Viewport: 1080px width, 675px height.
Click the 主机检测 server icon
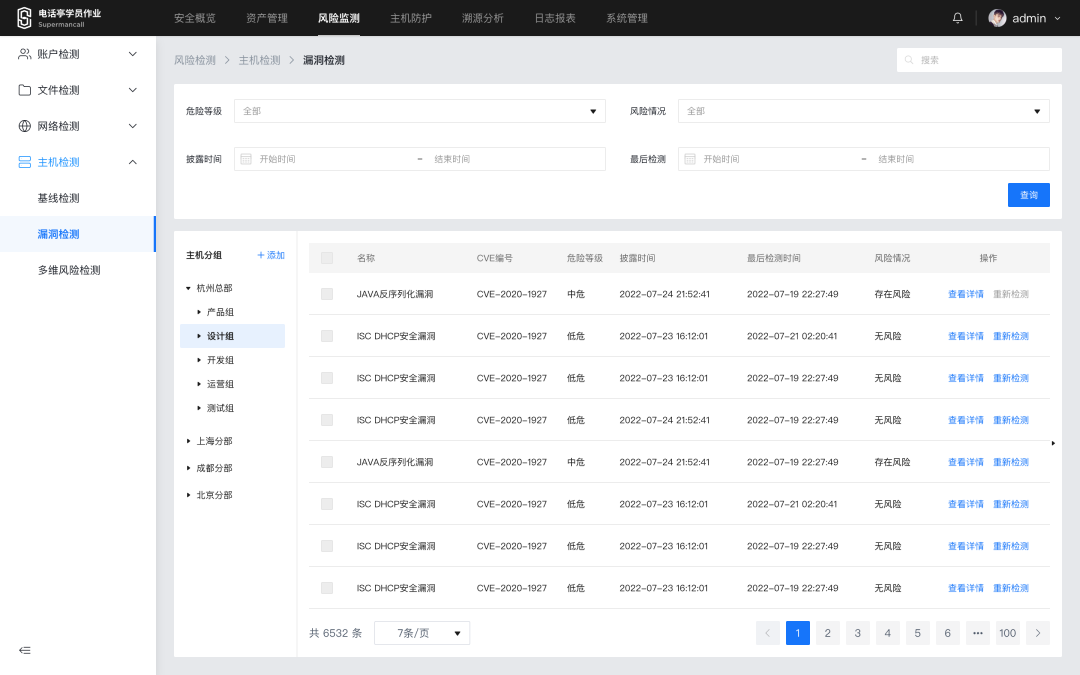coord(25,162)
